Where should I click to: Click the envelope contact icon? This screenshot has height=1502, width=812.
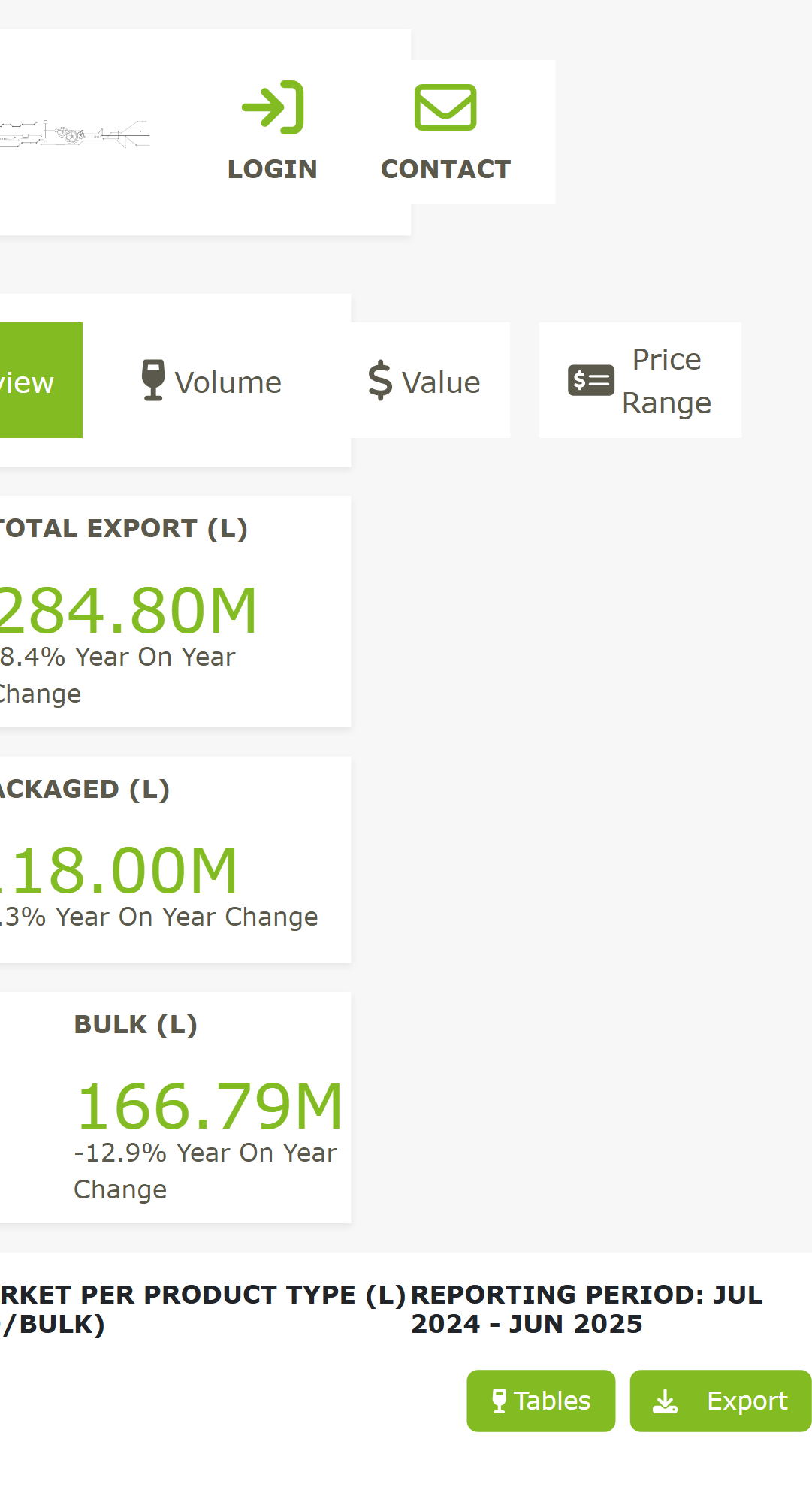(445, 107)
